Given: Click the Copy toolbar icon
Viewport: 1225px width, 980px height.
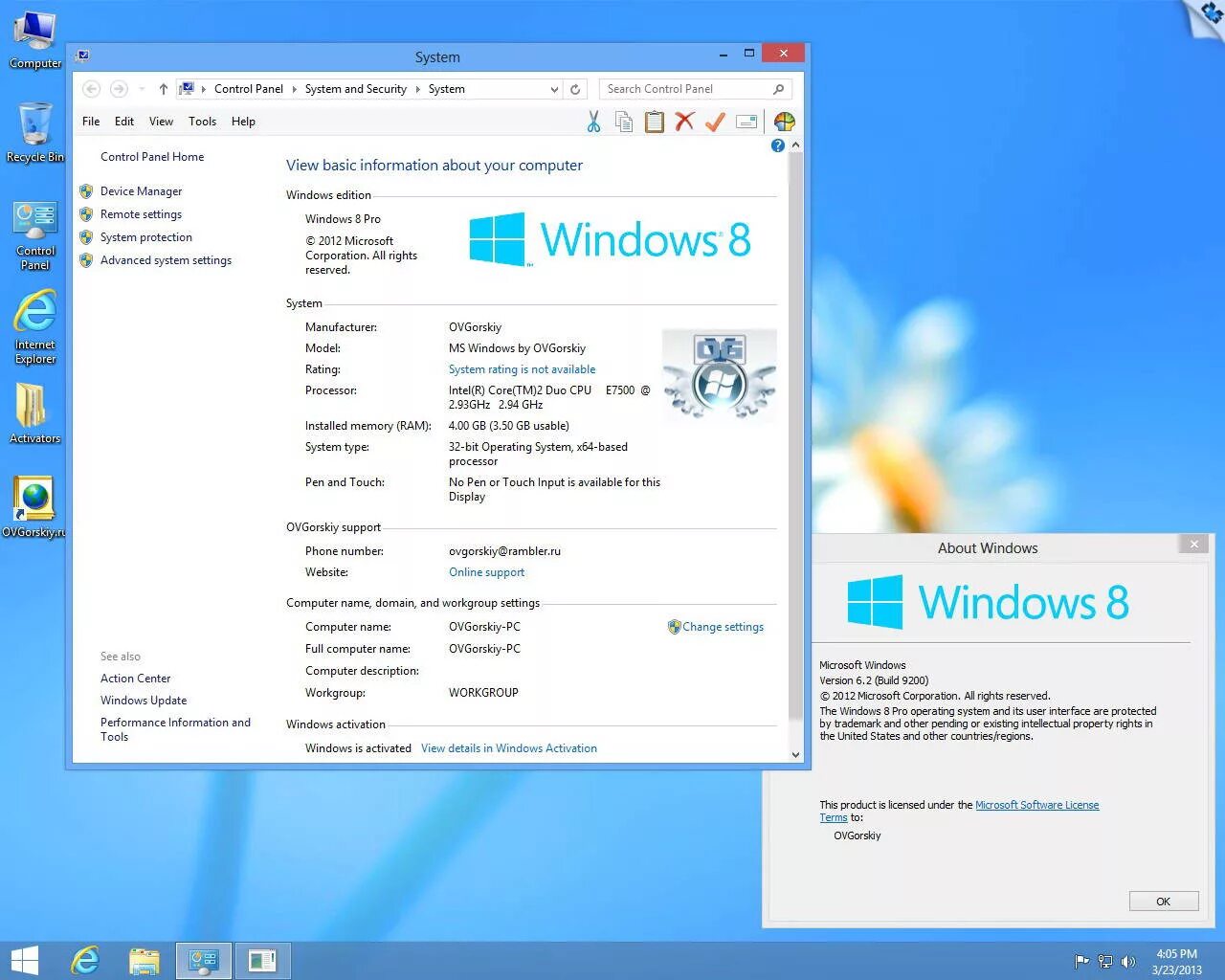Looking at the screenshot, I should click(x=624, y=122).
